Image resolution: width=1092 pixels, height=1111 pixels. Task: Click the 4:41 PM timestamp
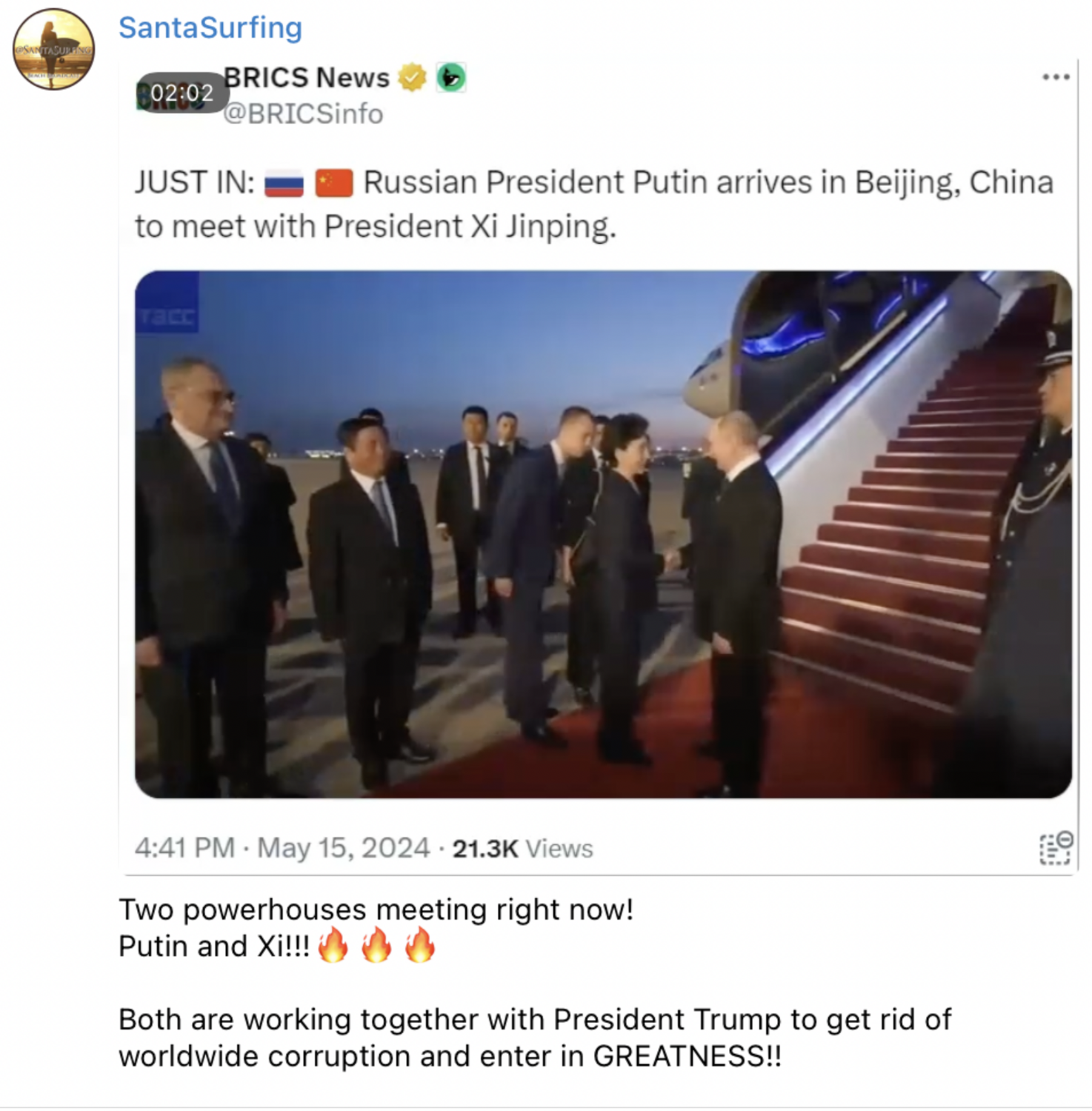(x=184, y=848)
